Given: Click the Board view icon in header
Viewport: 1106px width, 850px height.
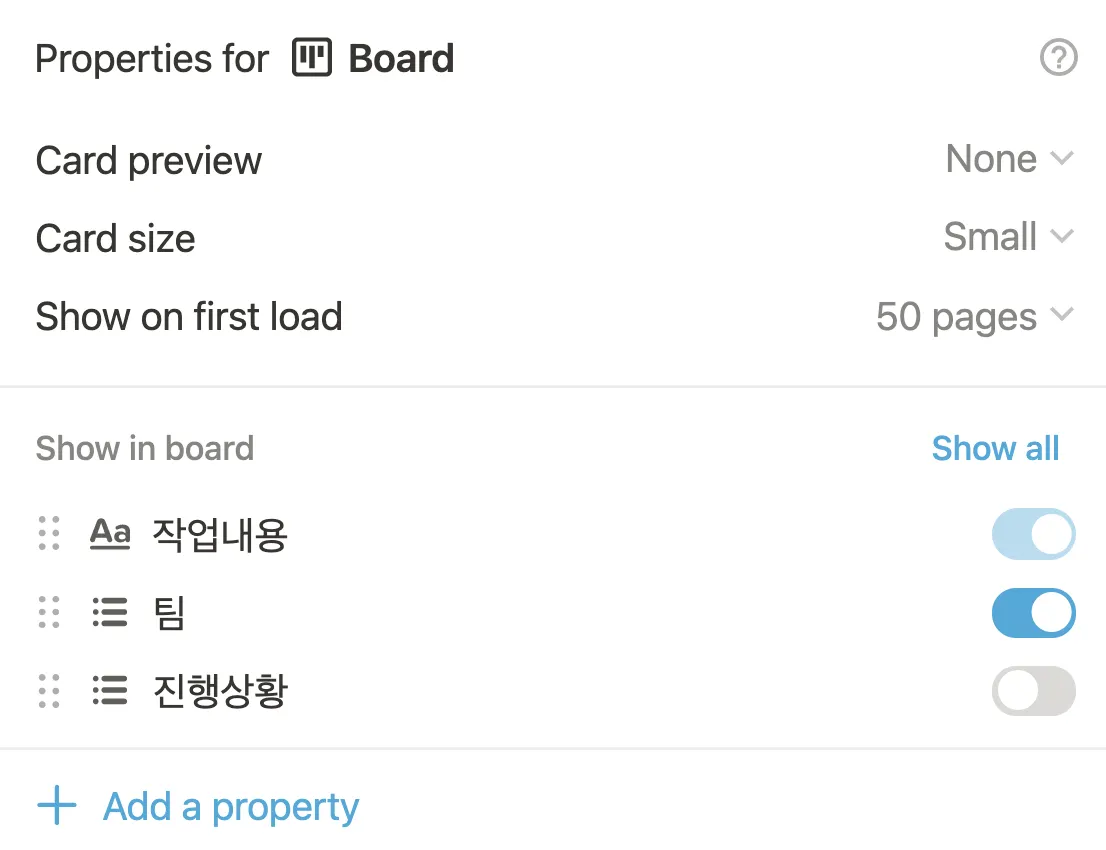Looking at the screenshot, I should point(311,59).
